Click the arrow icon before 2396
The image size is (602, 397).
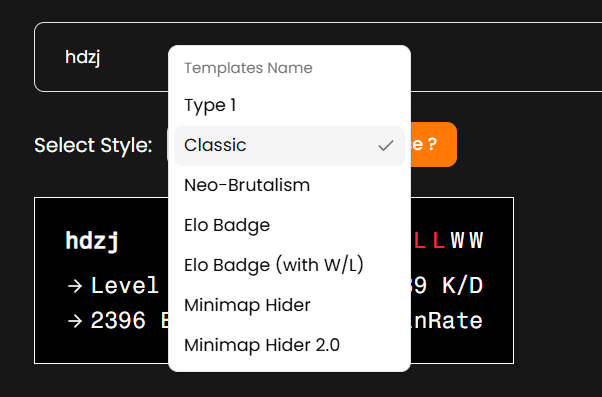coord(75,321)
